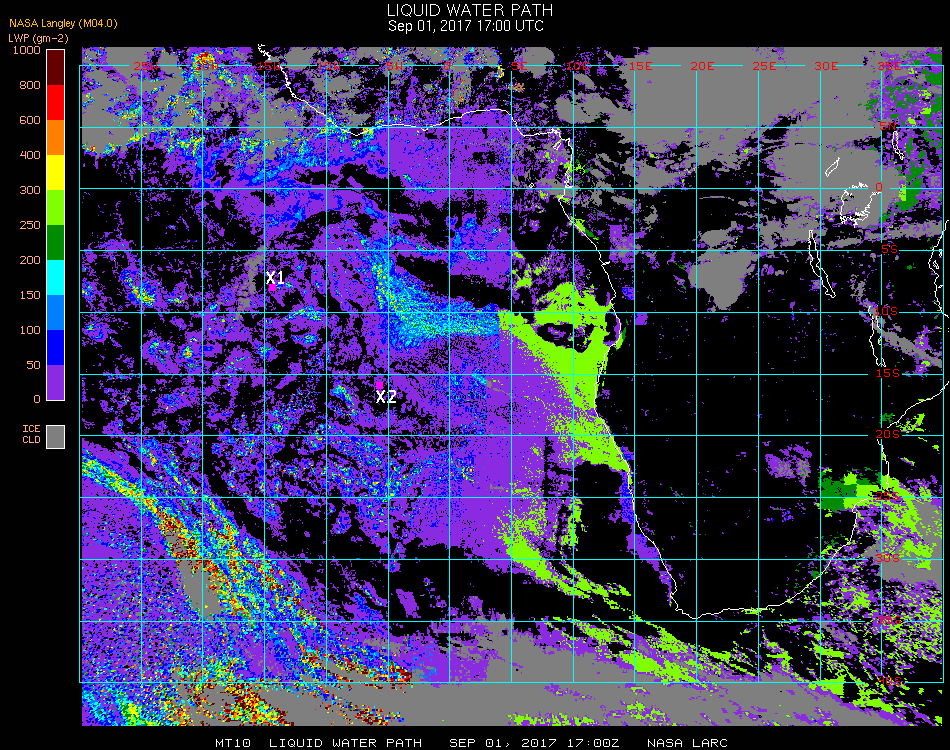Click the '10S' latitude label
Screen dimensions: 950x750
(x=886, y=311)
